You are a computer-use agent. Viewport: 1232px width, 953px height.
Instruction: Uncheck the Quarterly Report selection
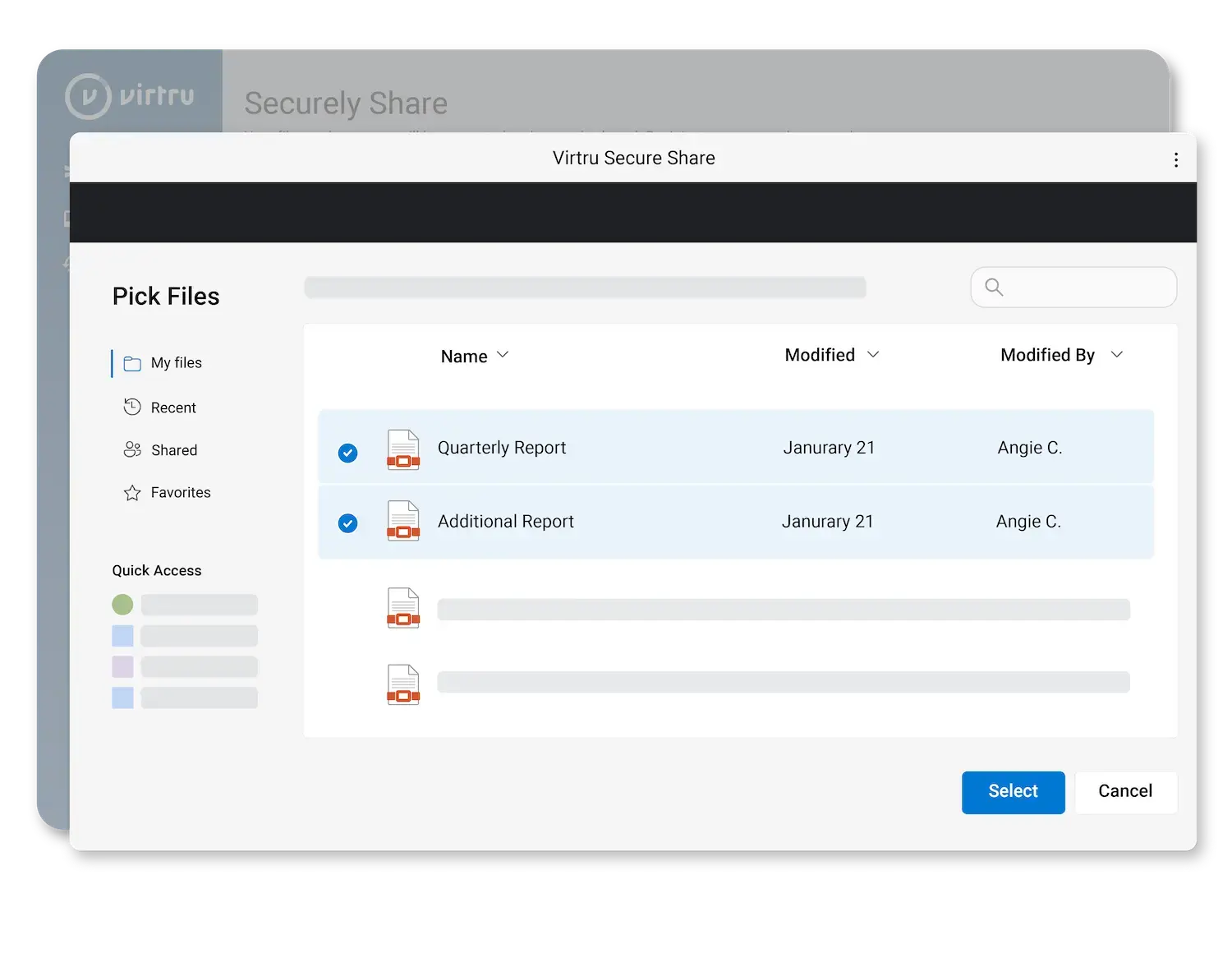347,453
